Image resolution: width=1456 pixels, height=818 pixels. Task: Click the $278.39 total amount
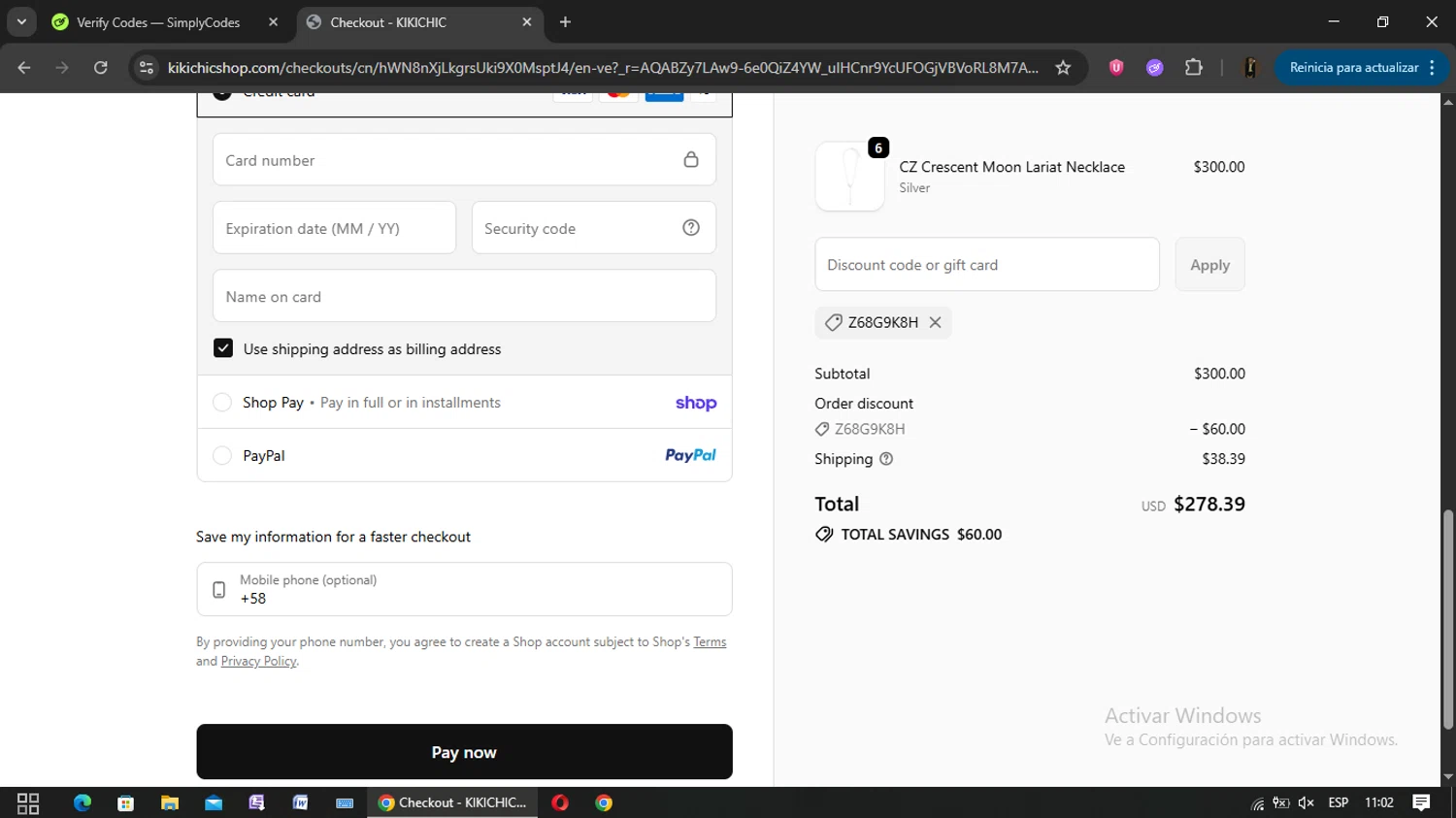(x=1209, y=504)
